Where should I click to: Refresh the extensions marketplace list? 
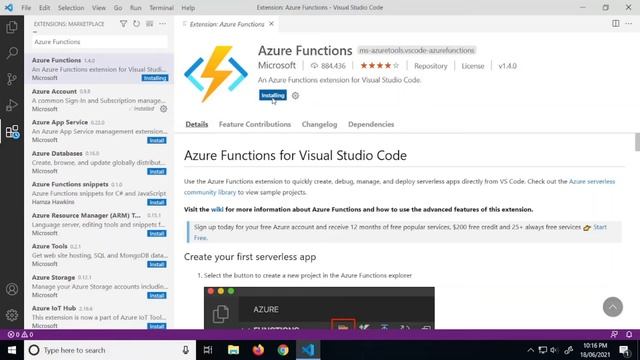(x=136, y=24)
